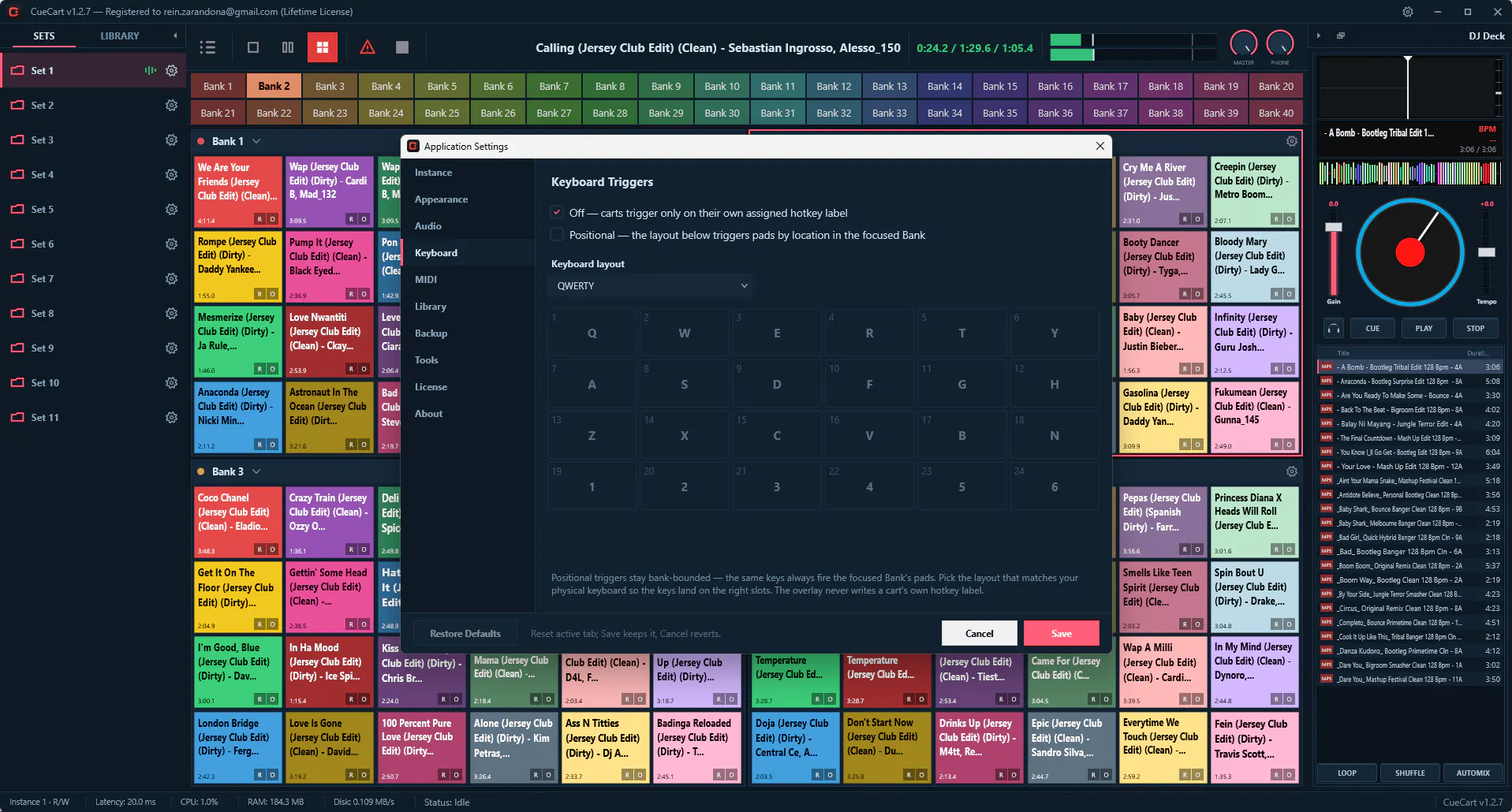The image size is (1512, 812).
Task: Click the green level bars icon on Set 1
Action: click(x=151, y=70)
